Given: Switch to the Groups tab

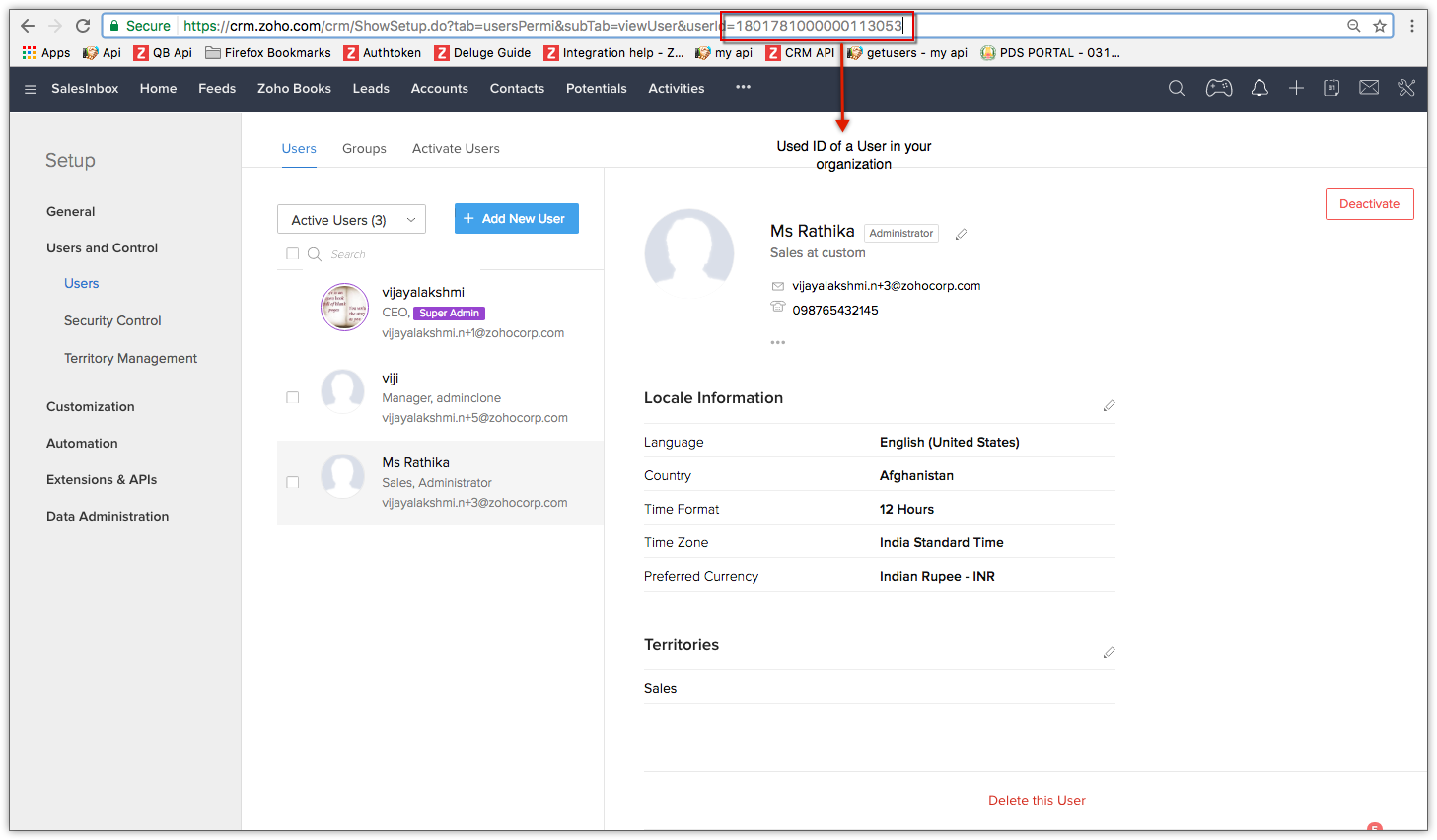Looking at the screenshot, I should pyautogui.click(x=364, y=148).
